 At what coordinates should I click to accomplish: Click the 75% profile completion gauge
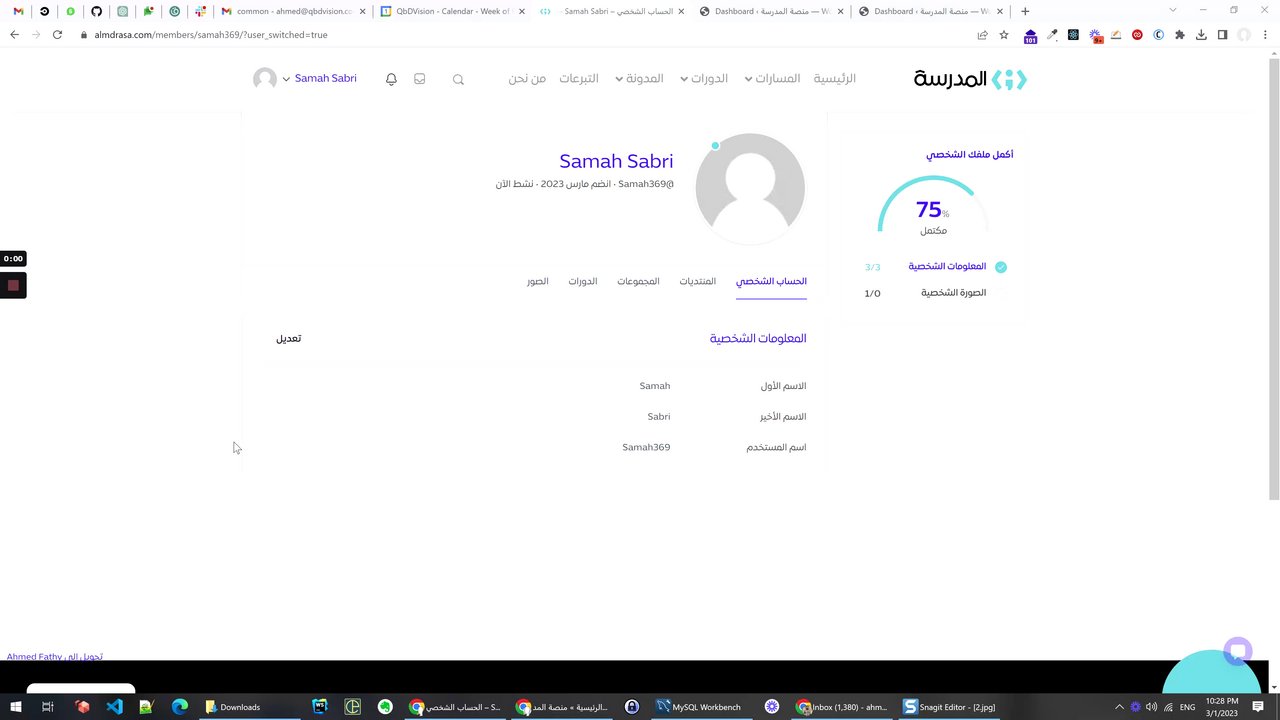tap(932, 206)
